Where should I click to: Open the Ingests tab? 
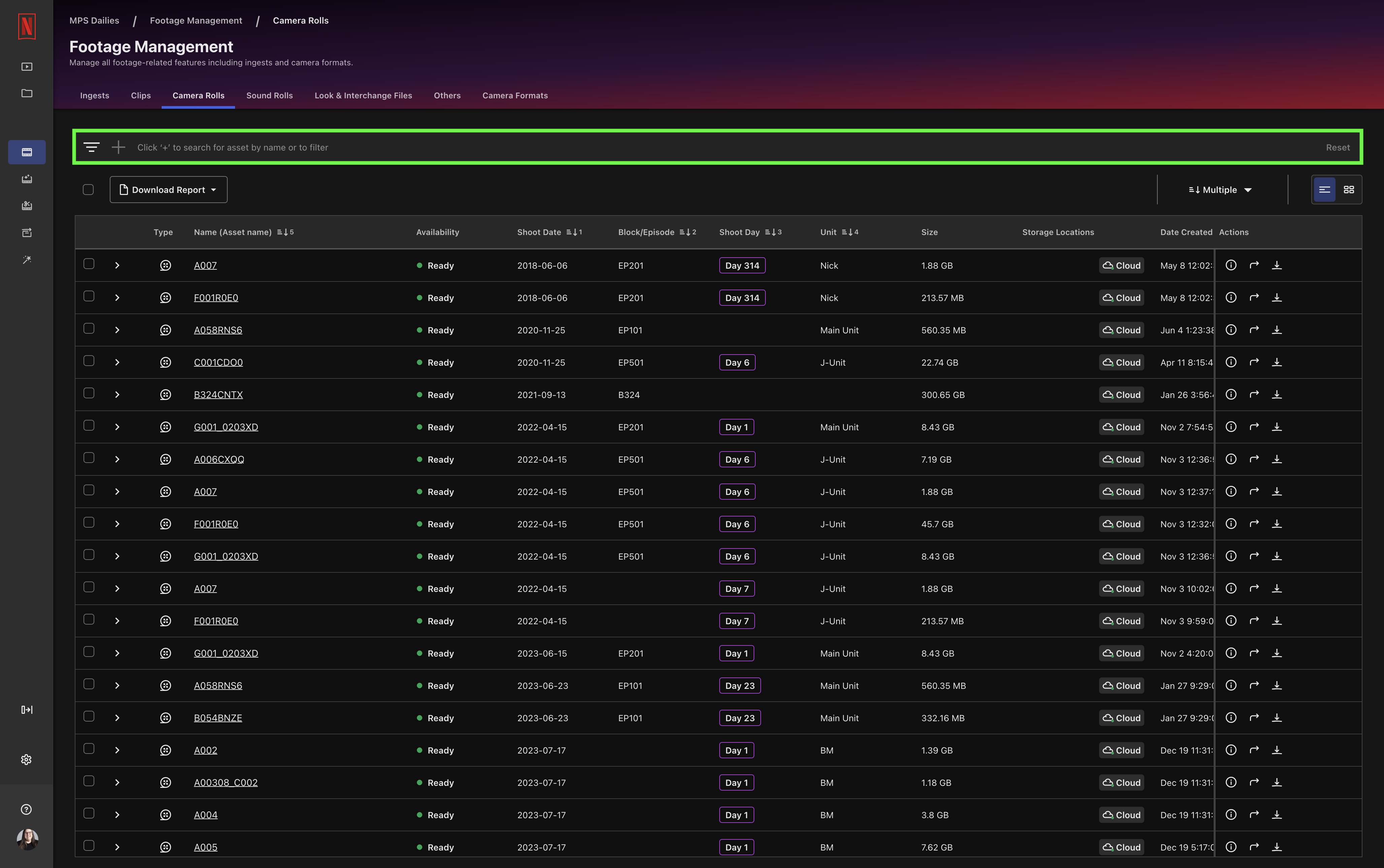(x=94, y=95)
